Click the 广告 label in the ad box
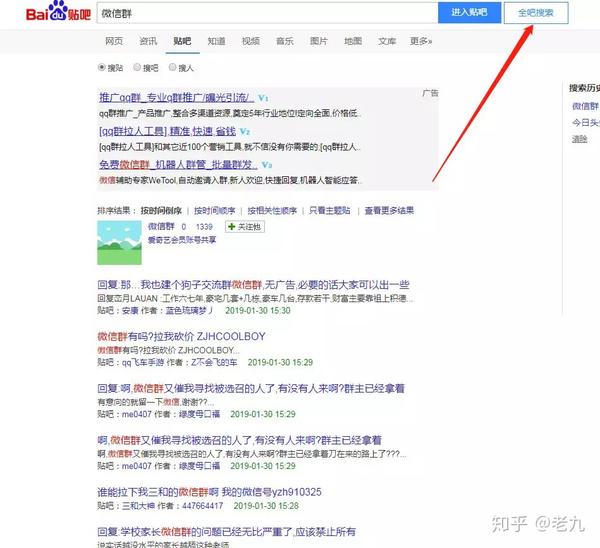600x548 pixels. coord(430,93)
